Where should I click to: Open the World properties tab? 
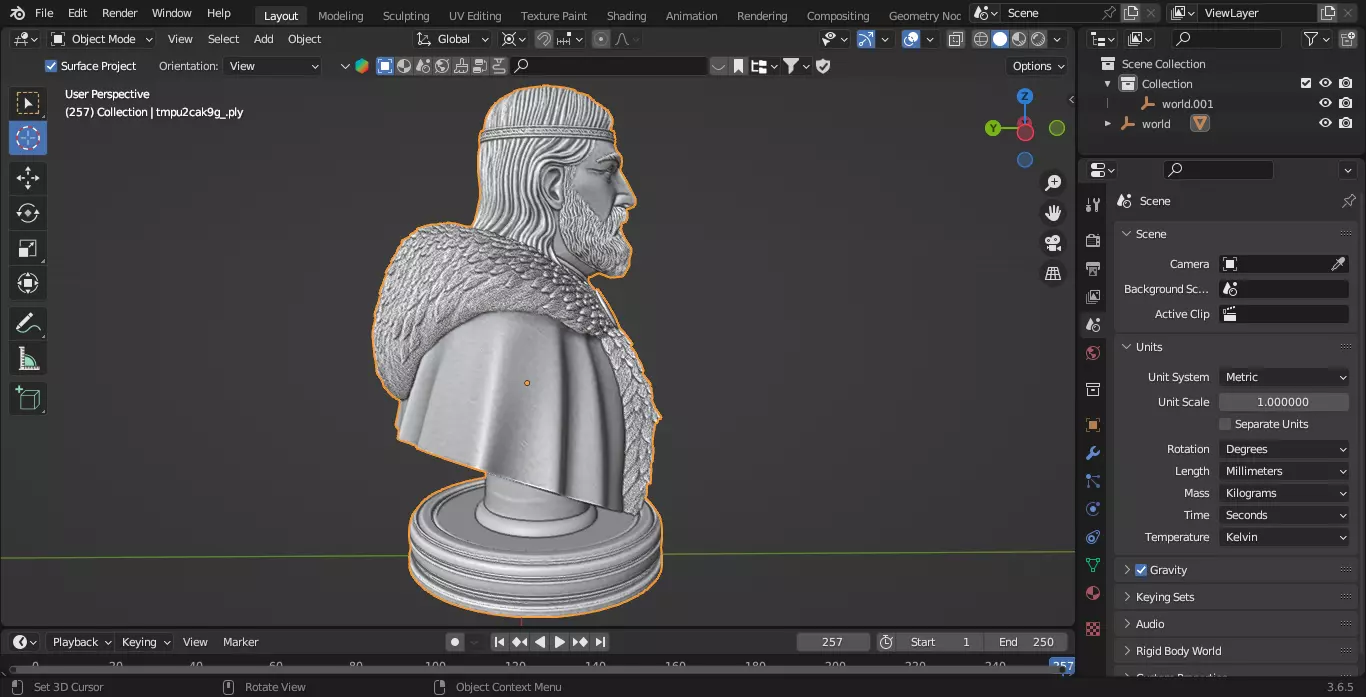1093,353
